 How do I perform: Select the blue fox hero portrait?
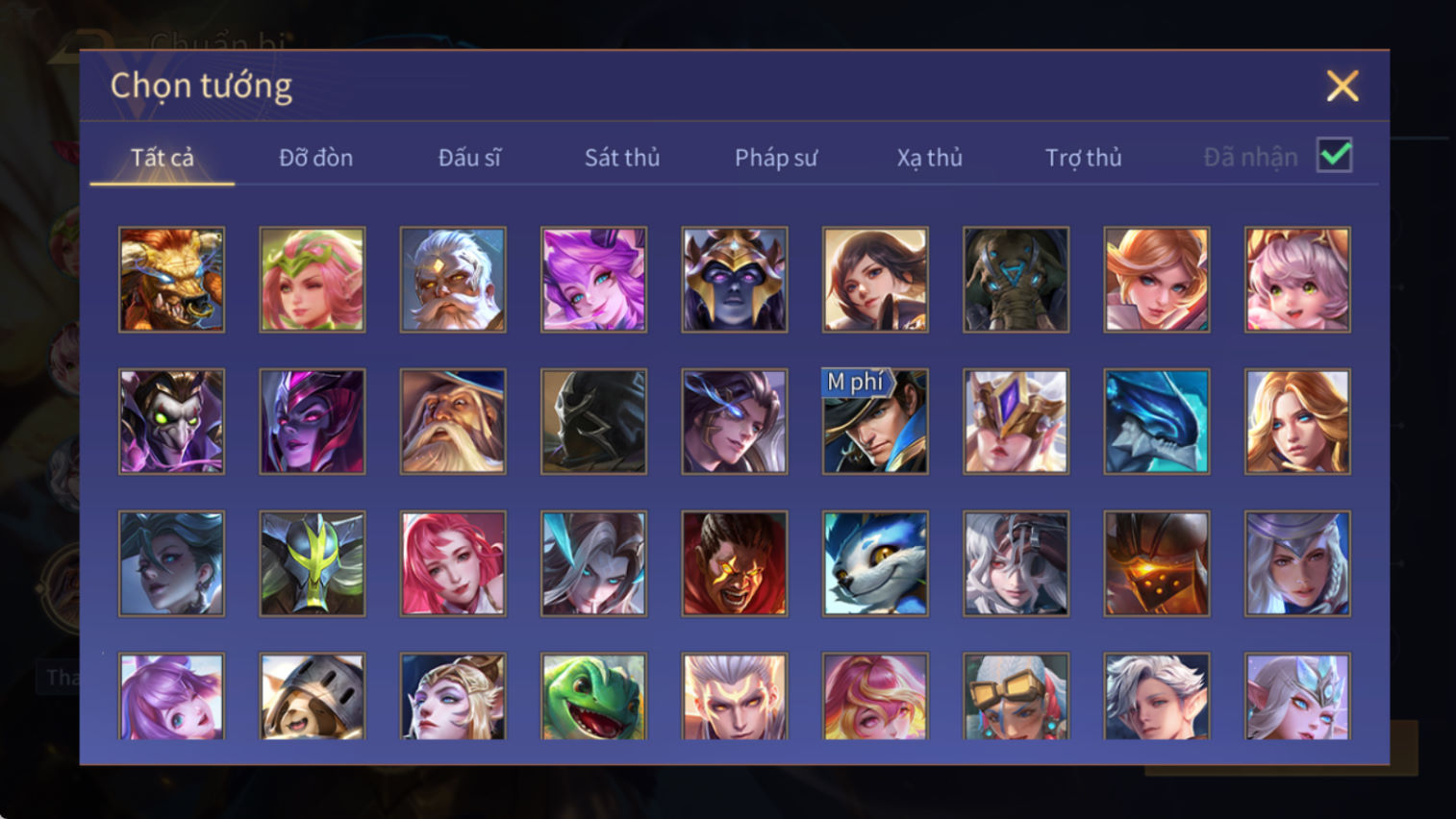875,563
